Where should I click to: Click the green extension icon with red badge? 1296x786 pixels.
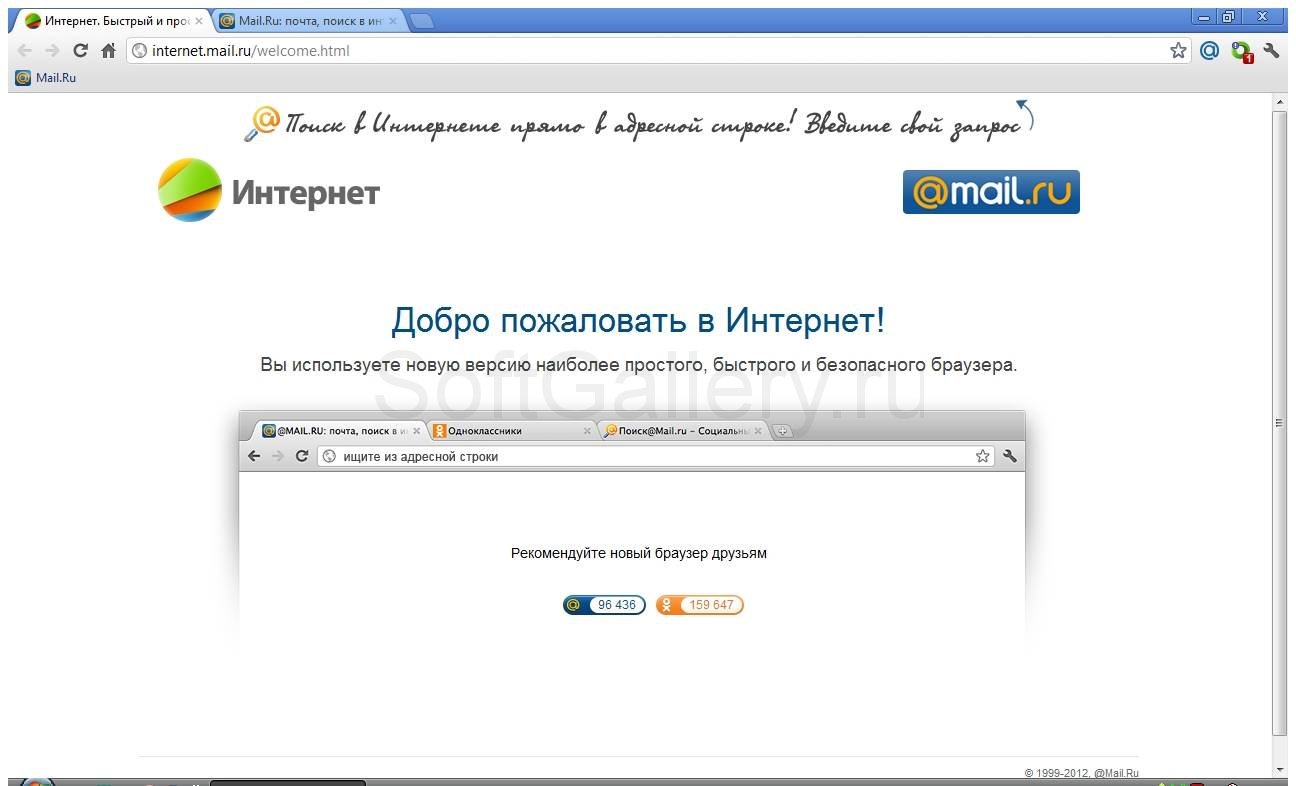click(1242, 51)
